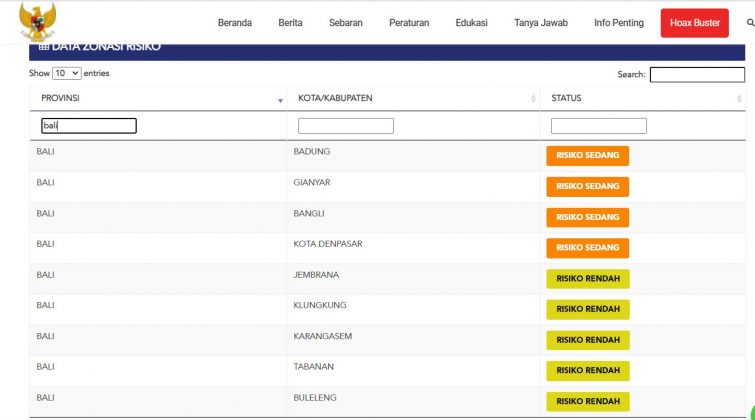Sort table by PROVINSI column arrow

[x=280, y=100]
